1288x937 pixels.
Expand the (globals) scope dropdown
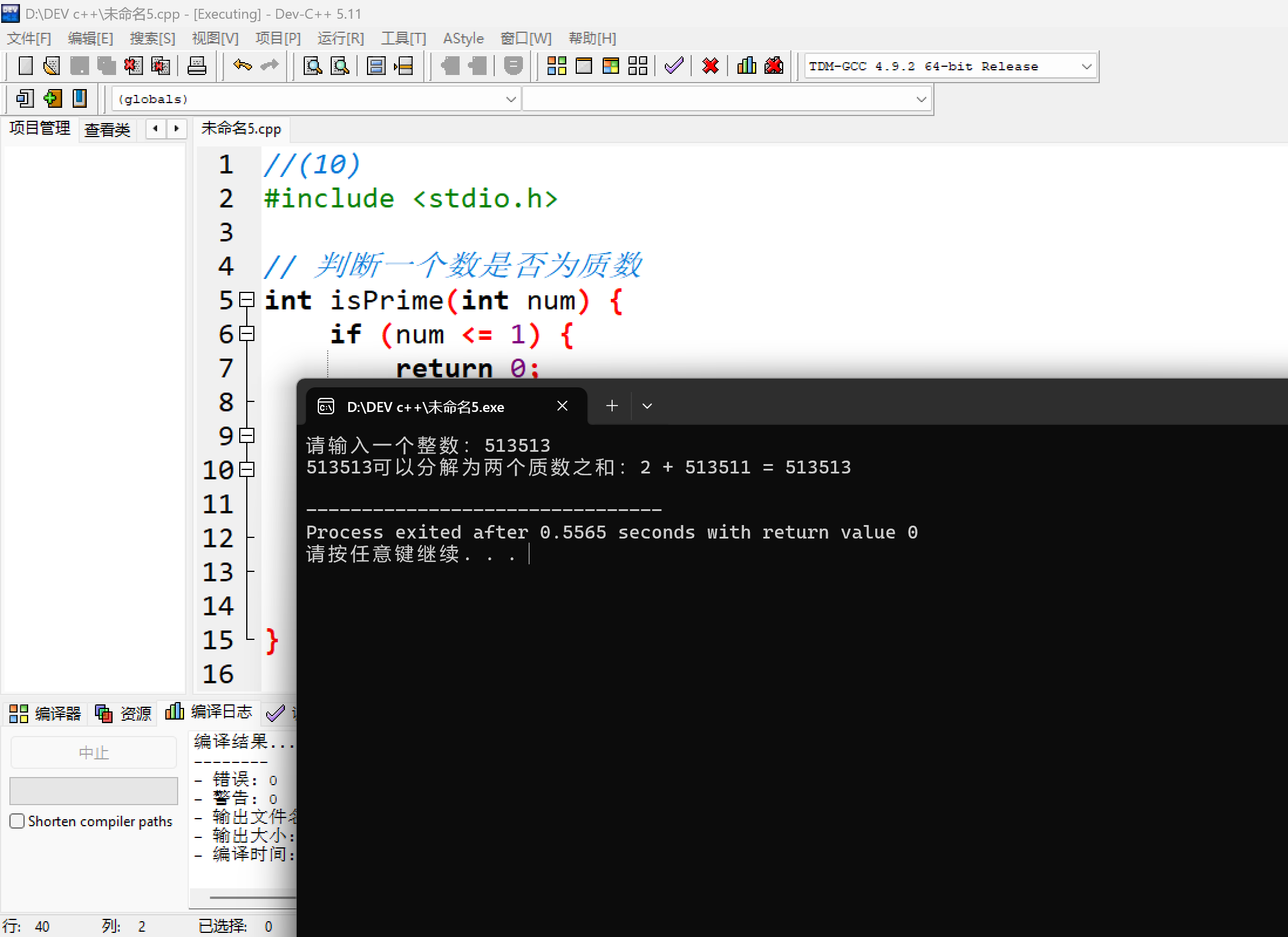(x=511, y=99)
